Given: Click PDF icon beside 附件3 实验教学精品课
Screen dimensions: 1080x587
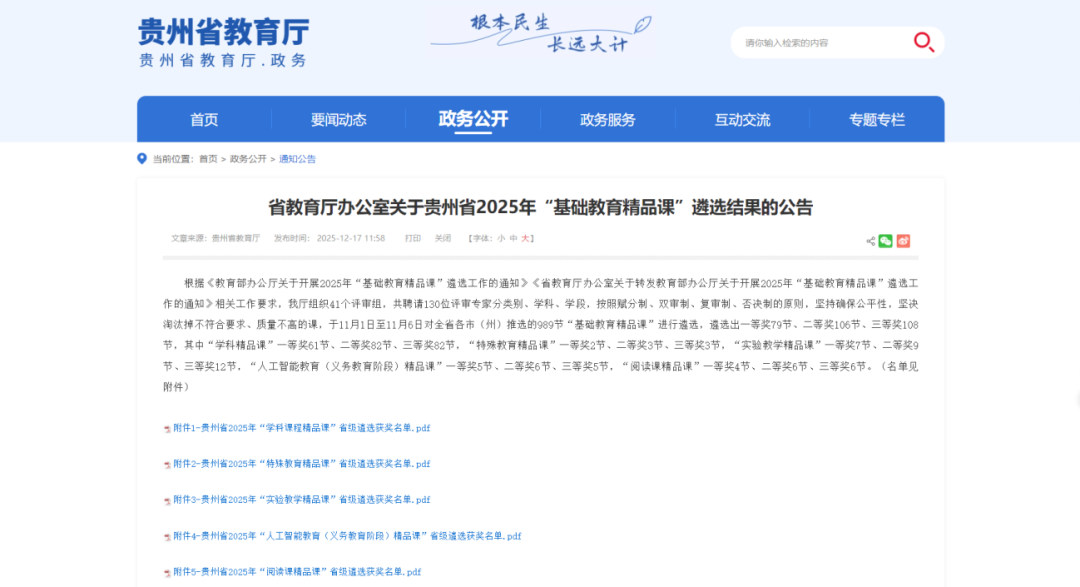Looking at the screenshot, I should (167, 500).
